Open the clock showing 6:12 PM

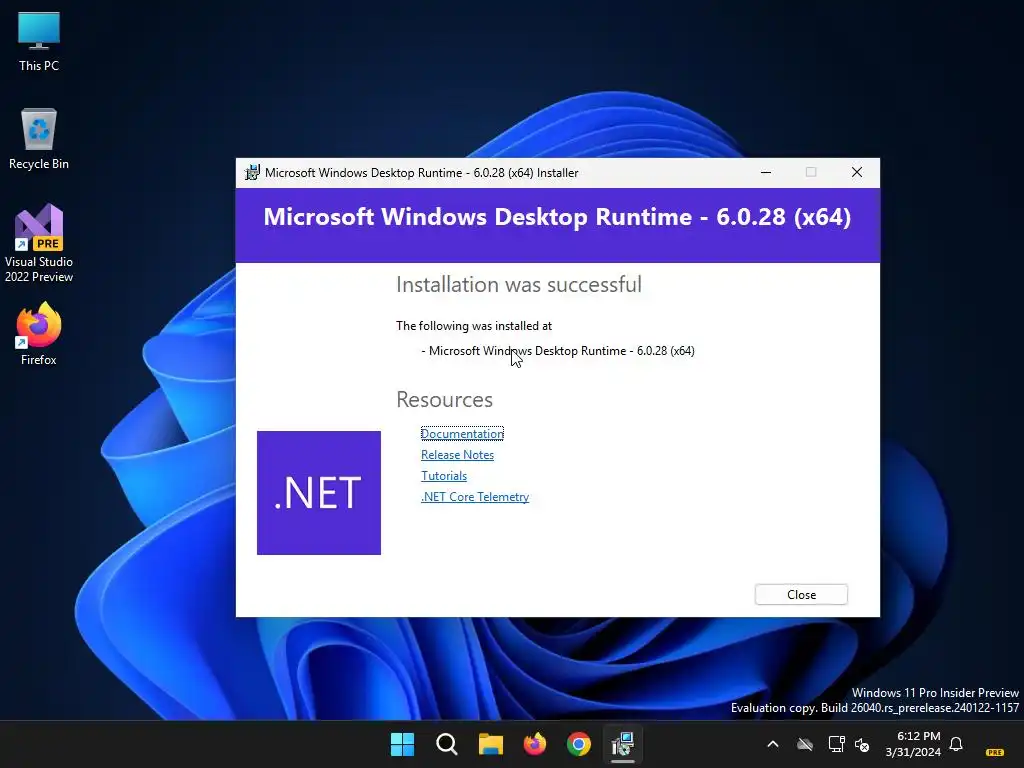tap(914, 744)
